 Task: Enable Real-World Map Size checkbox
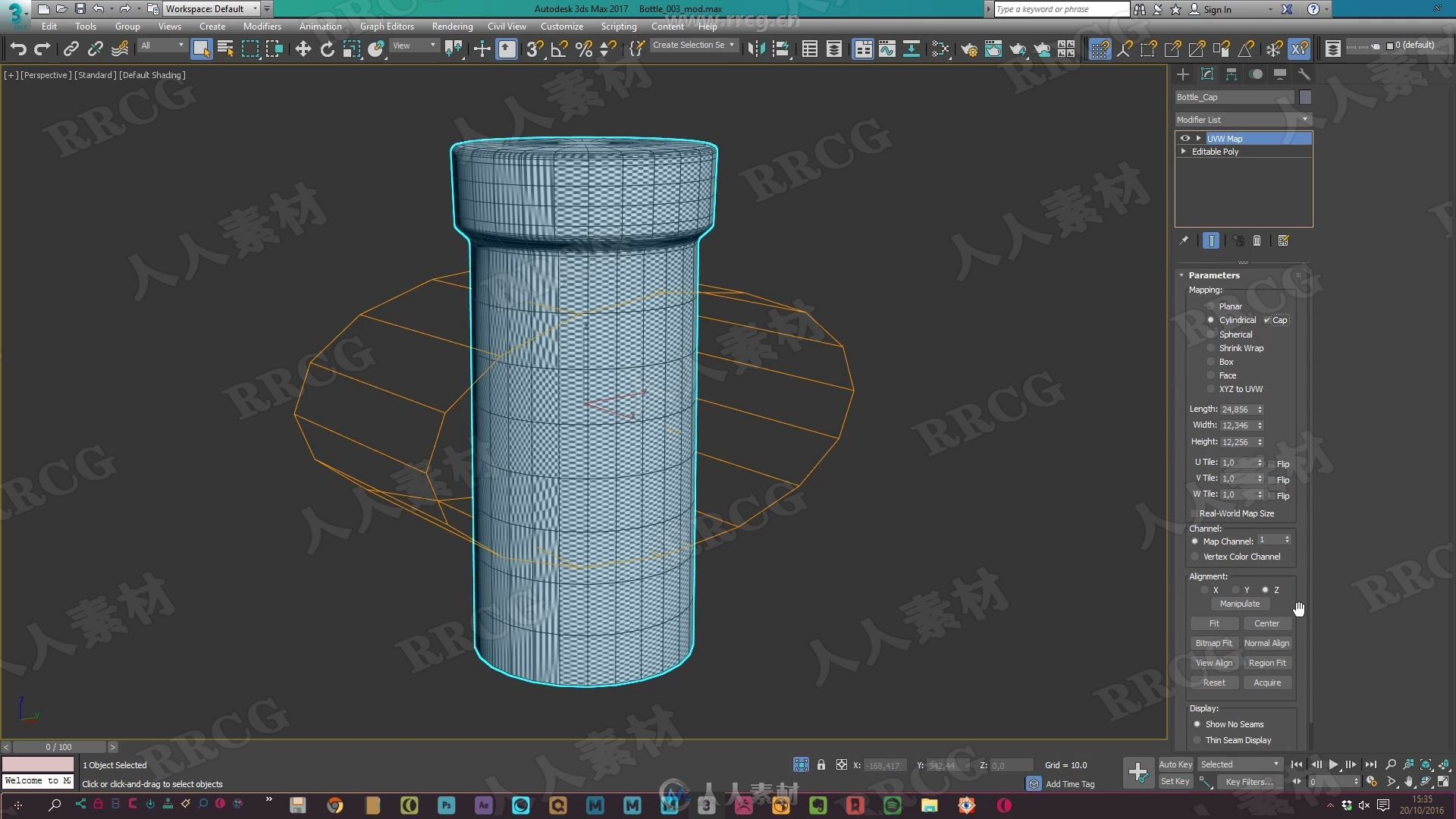coord(1194,513)
